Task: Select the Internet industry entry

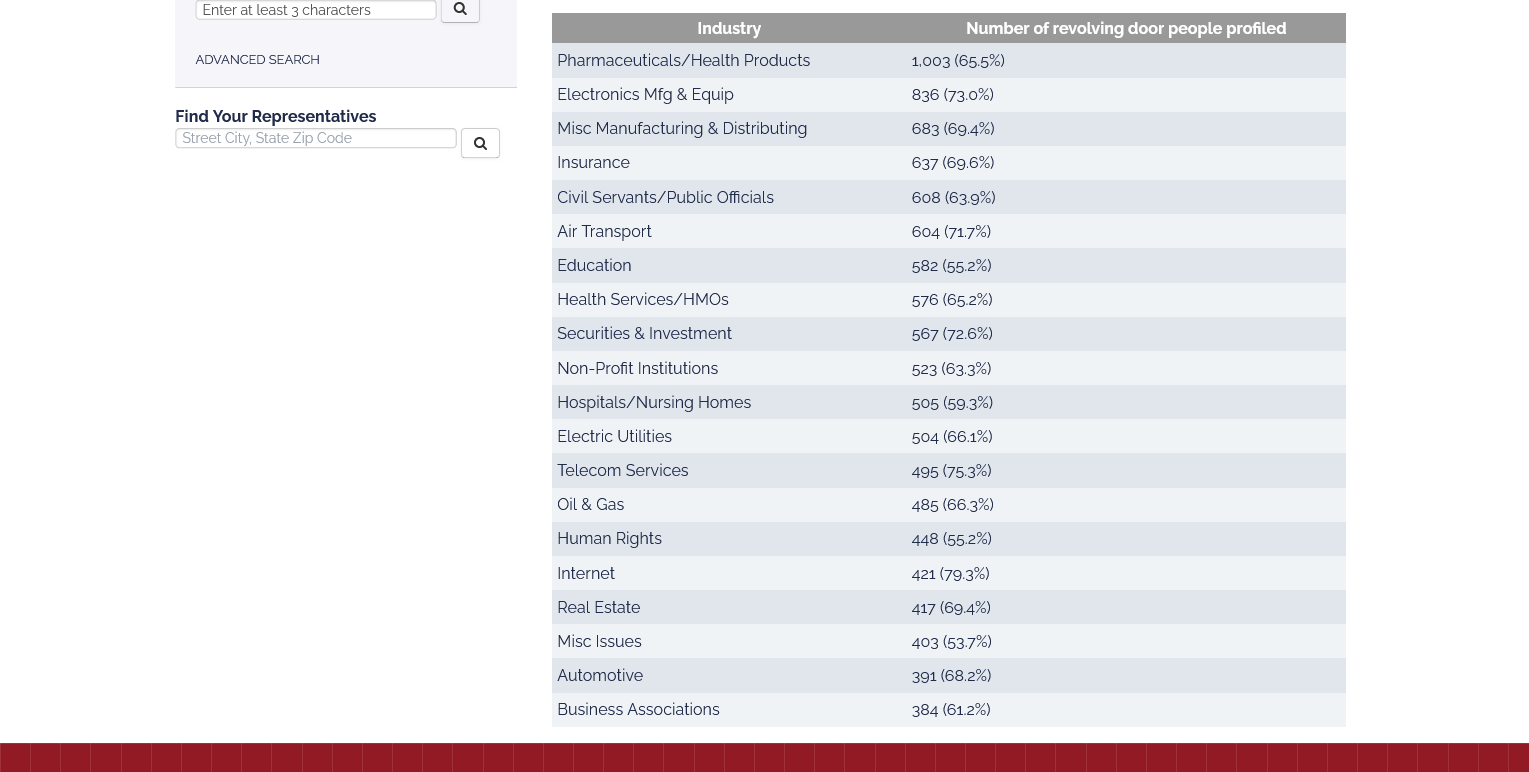Action: click(x=586, y=574)
